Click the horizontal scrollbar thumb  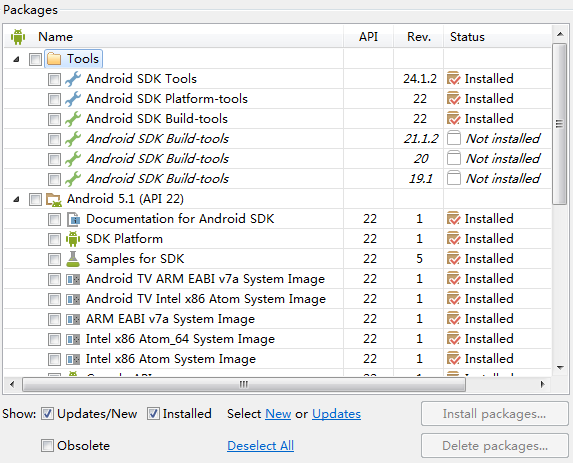[x=244, y=384]
